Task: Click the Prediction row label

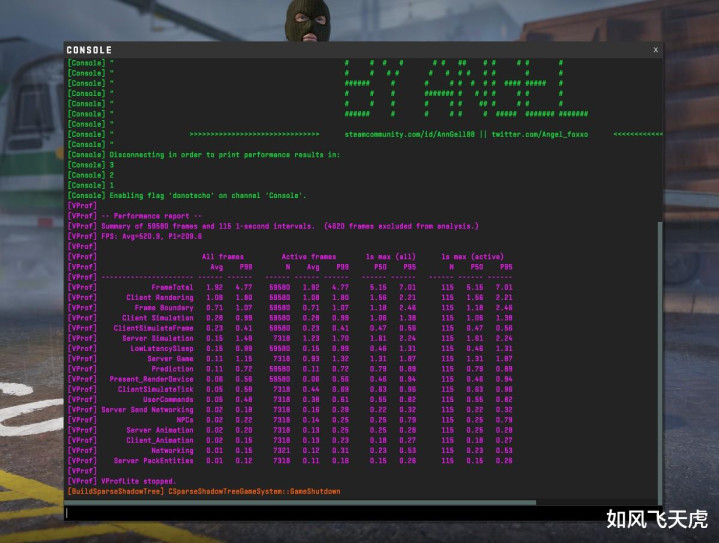Action: (172, 369)
